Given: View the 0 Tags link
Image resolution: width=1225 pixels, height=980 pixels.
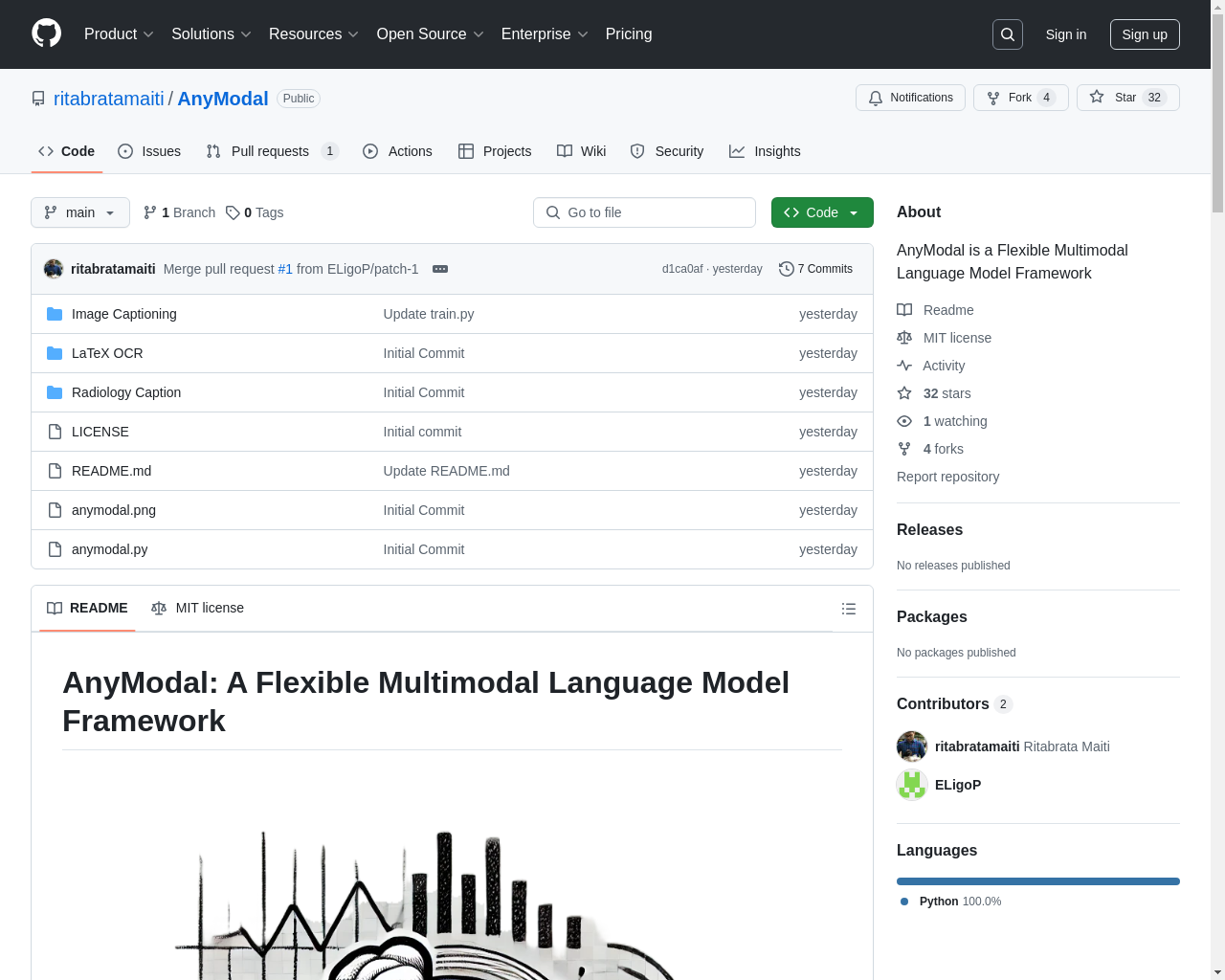Looking at the screenshot, I should pyautogui.click(x=255, y=212).
